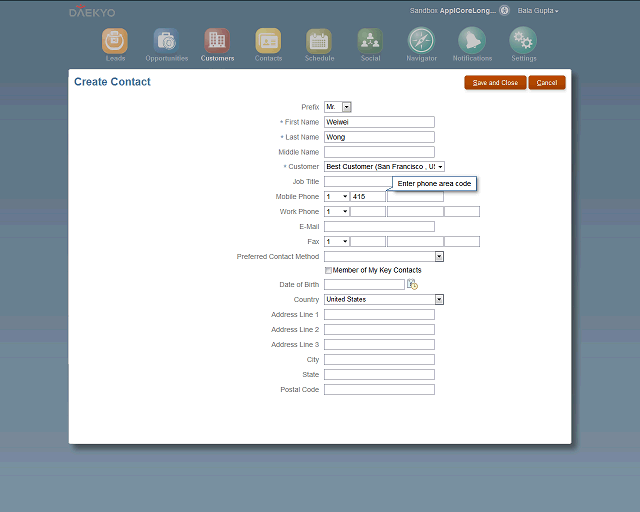This screenshot has width=640, height=512.
Task: Click the Address Line 3 field
Action: [379, 345]
